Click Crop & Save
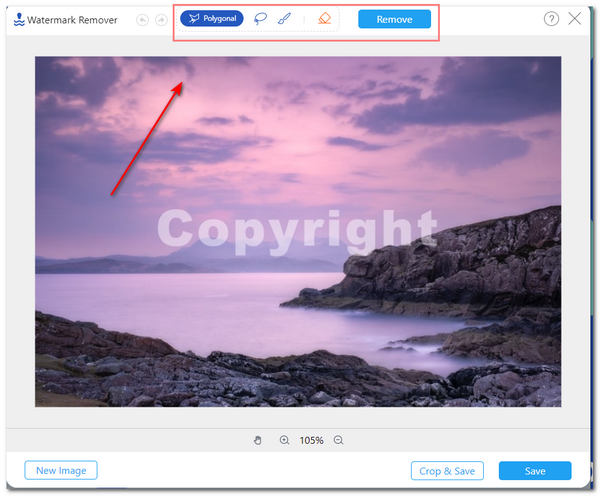Viewport: 600px width, 496px height. coord(447,471)
